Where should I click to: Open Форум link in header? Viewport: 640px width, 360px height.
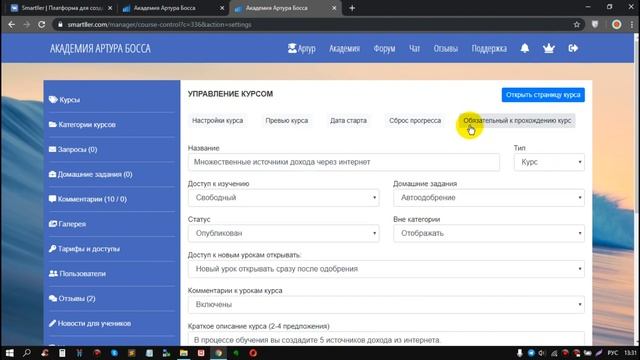click(384, 48)
